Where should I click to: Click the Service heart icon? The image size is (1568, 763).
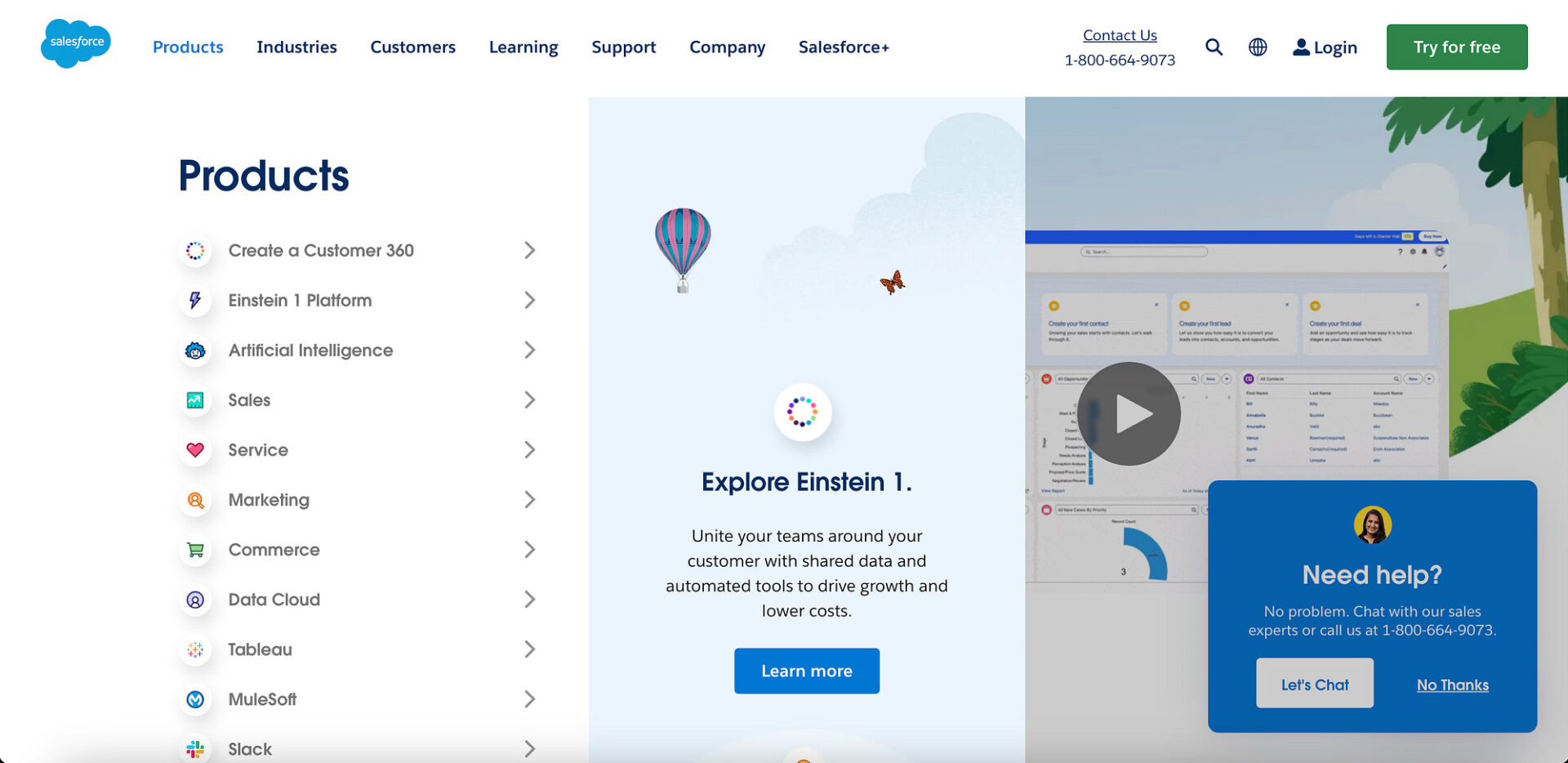pos(195,450)
